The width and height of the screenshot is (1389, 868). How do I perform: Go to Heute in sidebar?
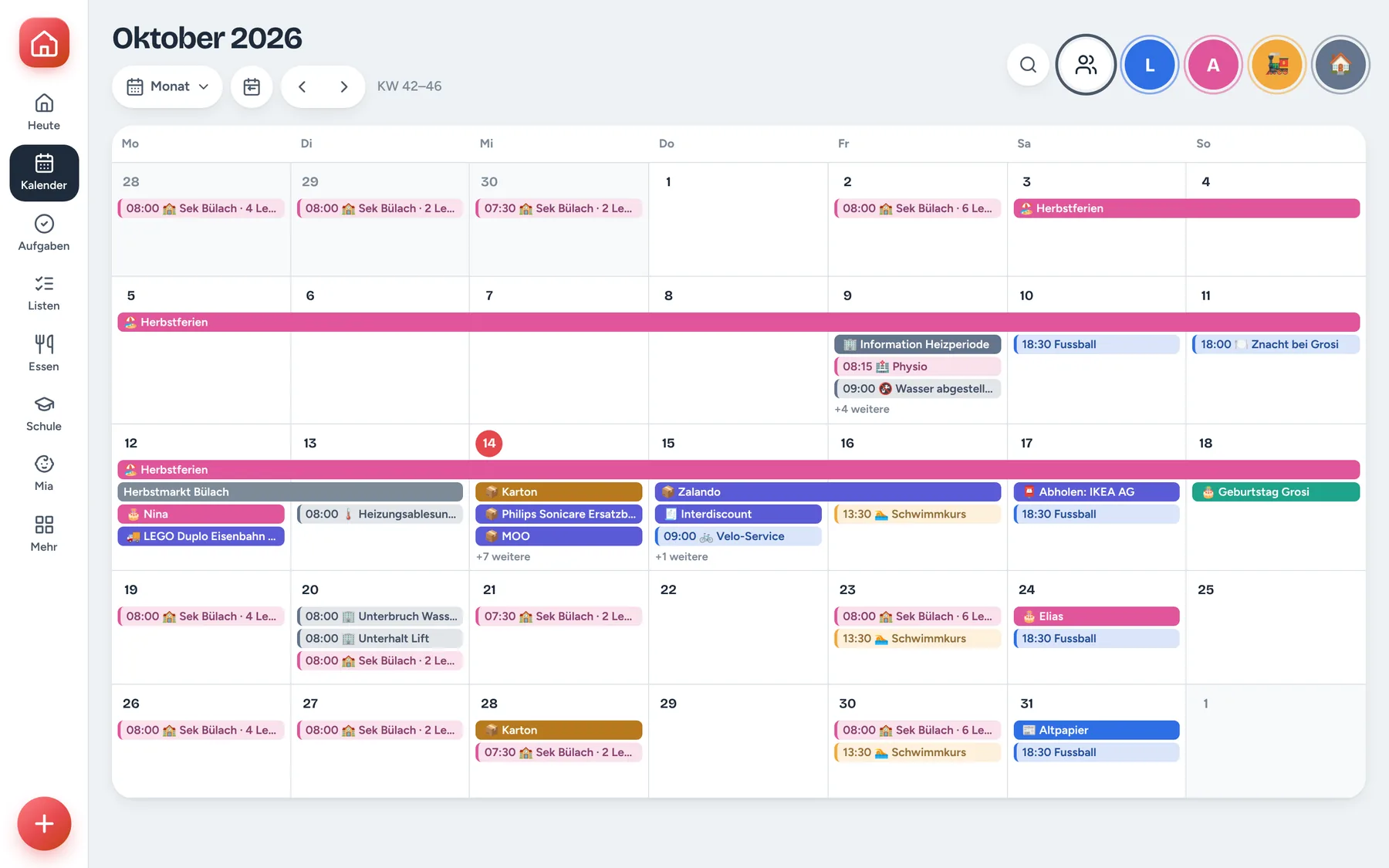[44, 112]
